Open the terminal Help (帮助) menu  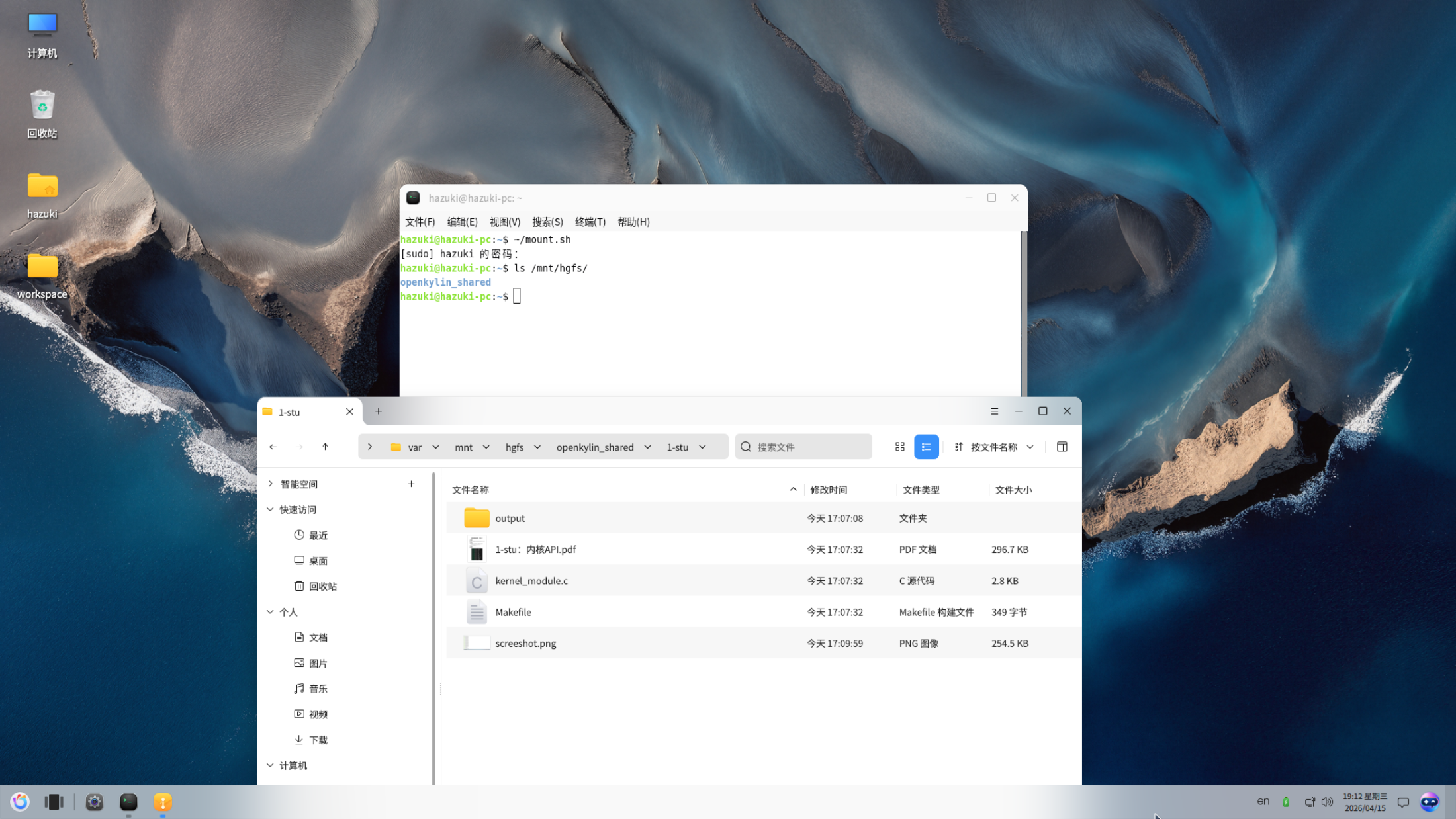[x=633, y=222]
